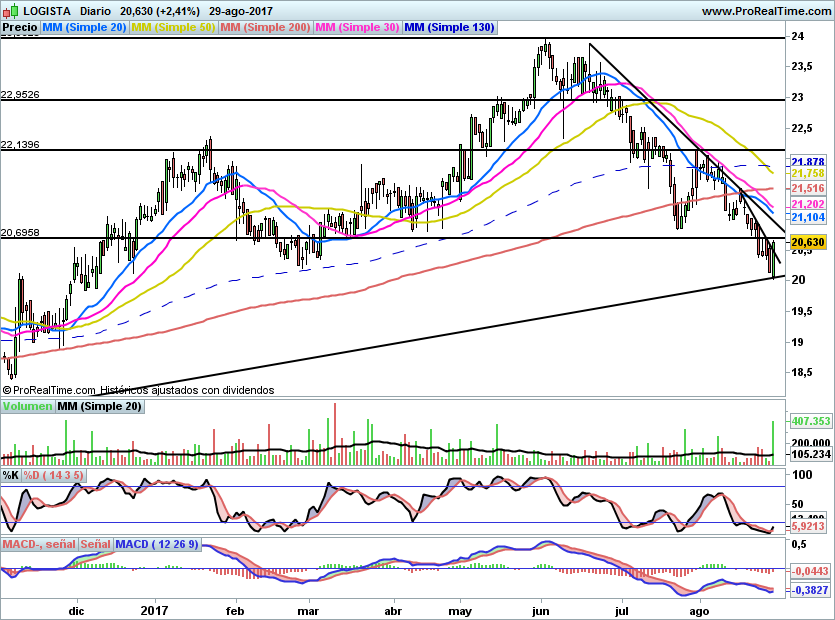
Task: Click the green Volumen panel label
Action: click(x=27, y=406)
